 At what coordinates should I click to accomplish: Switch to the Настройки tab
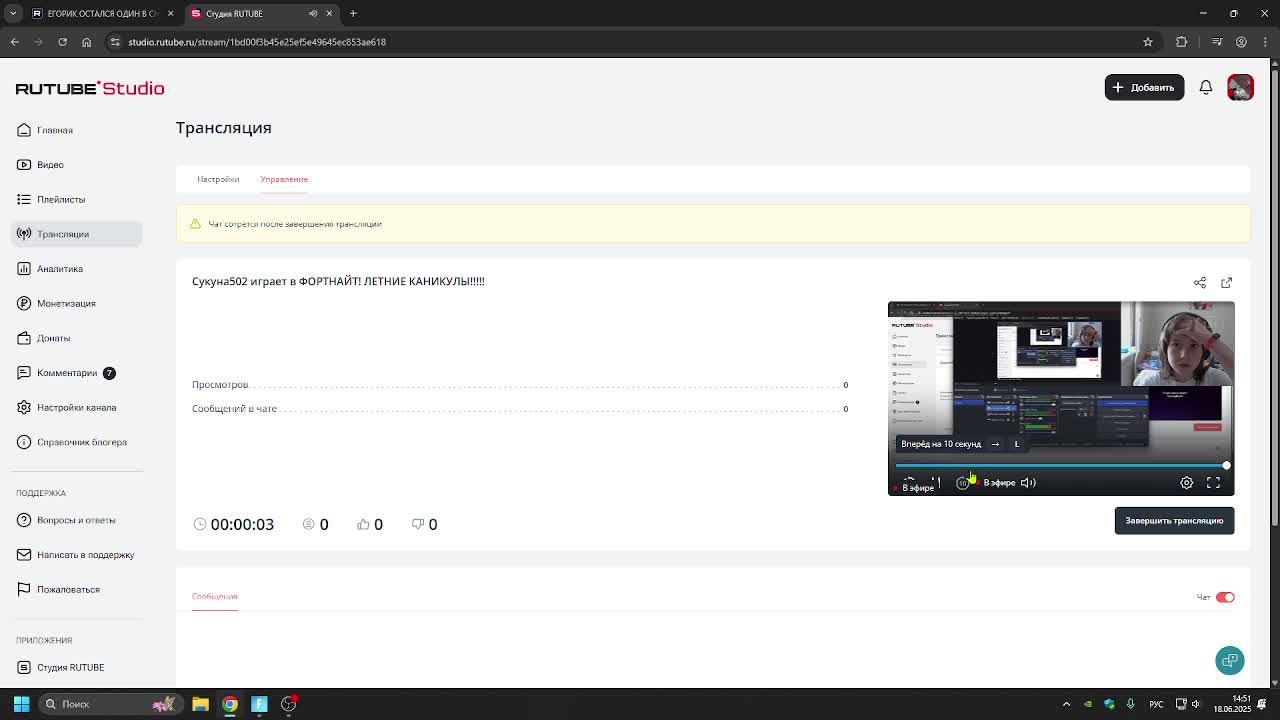coord(218,179)
